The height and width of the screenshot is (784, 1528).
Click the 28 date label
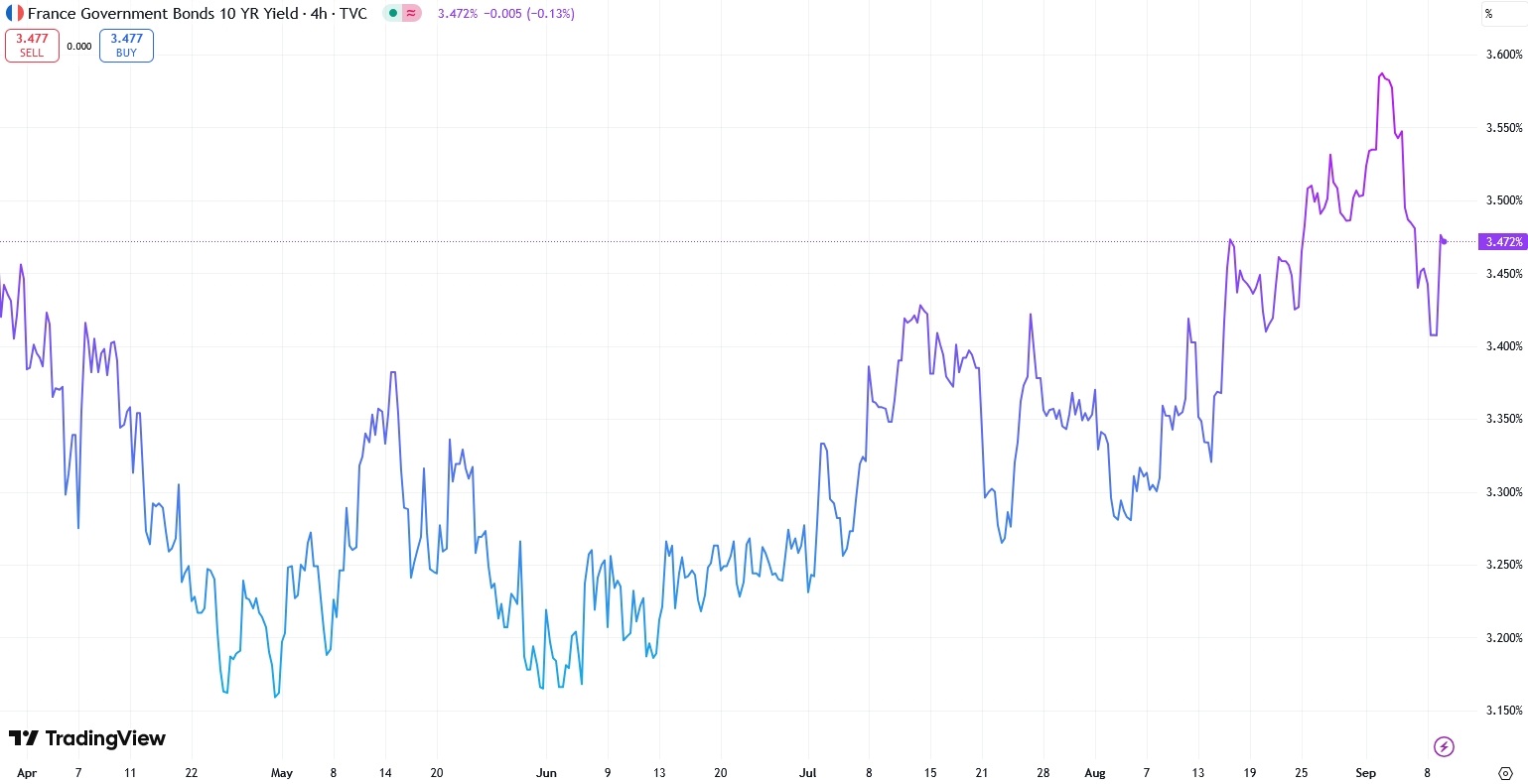(x=1042, y=773)
